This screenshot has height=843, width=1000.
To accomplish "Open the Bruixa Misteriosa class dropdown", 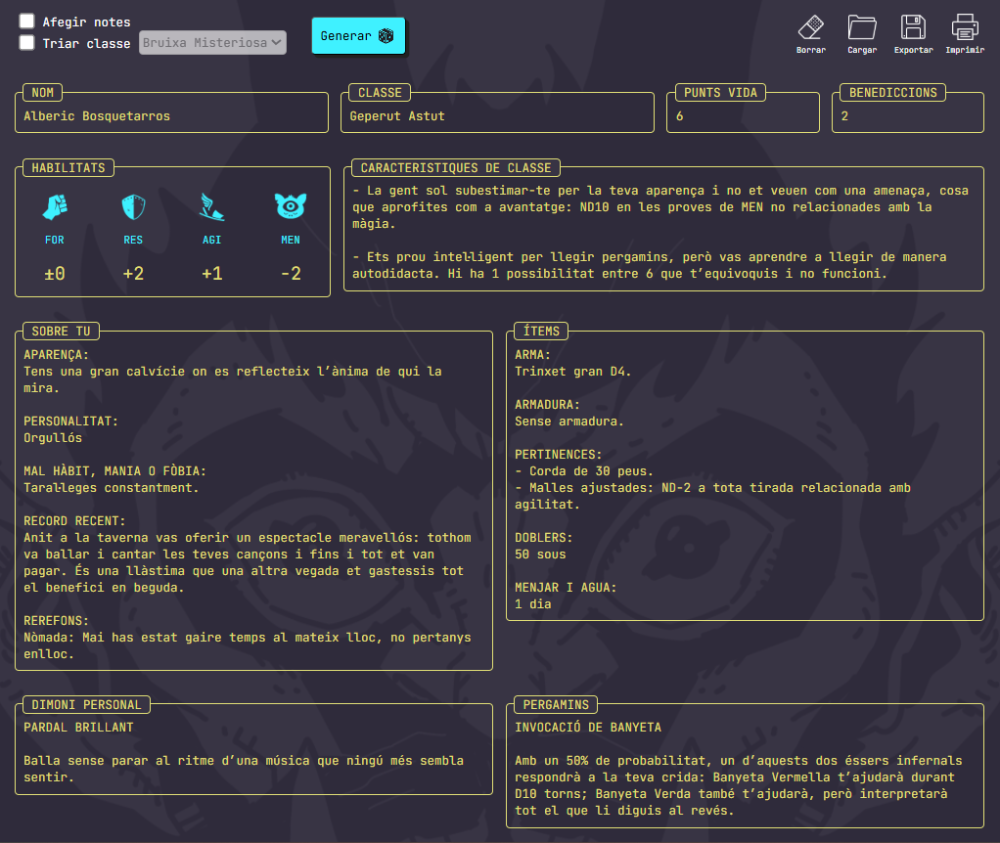I will tap(212, 43).
